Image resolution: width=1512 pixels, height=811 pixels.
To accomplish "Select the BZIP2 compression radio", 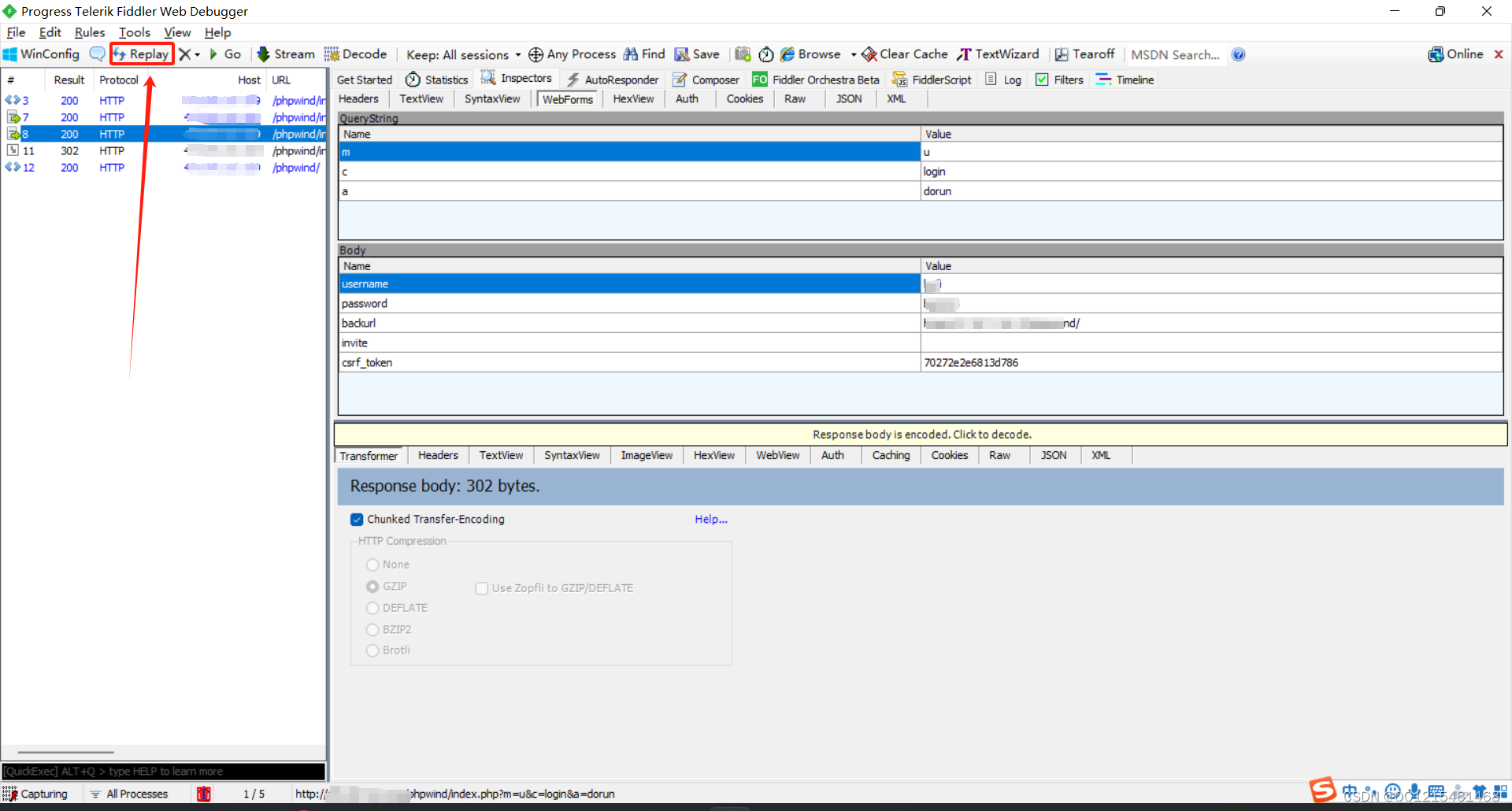I will pyautogui.click(x=372, y=629).
